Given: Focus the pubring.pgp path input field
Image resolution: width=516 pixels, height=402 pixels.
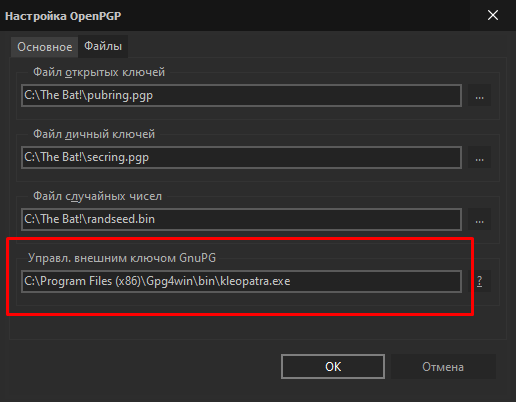Looking at the screenshot, I should pyautogui.click(x=241, y=96).
